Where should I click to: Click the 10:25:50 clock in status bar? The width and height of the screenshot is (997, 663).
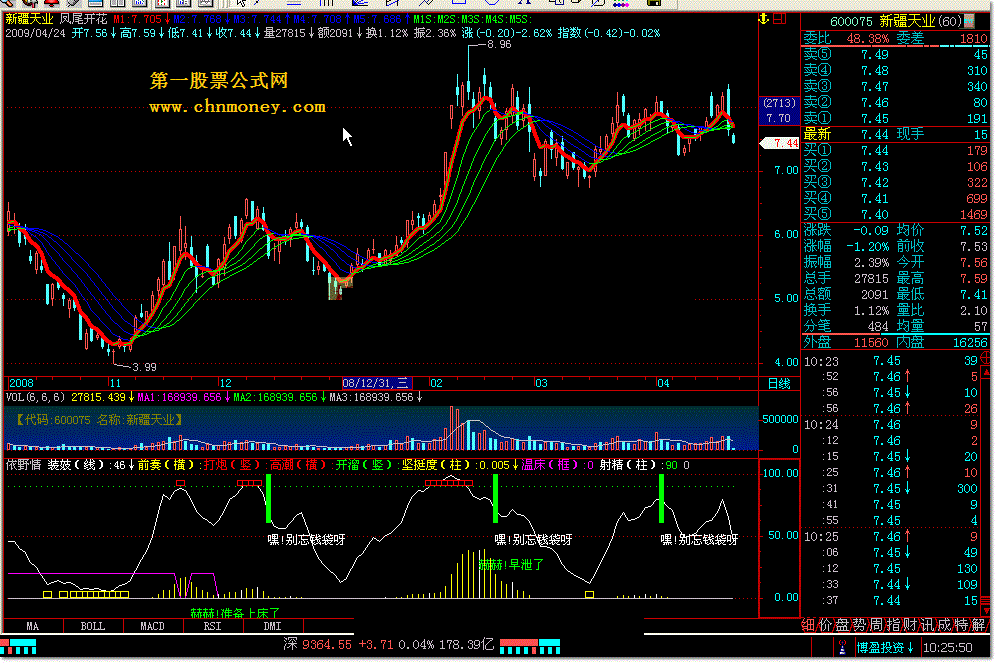tap(947, 648)
